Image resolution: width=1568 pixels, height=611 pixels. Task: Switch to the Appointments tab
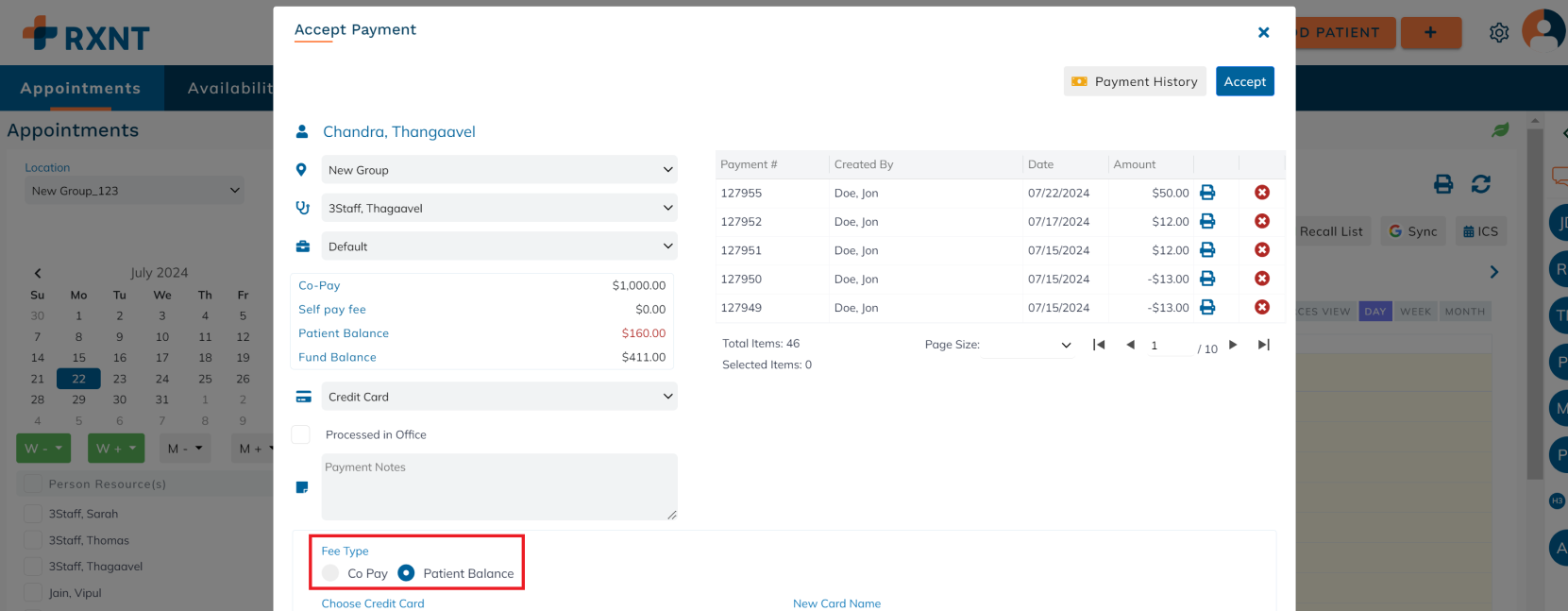[81, 88]
